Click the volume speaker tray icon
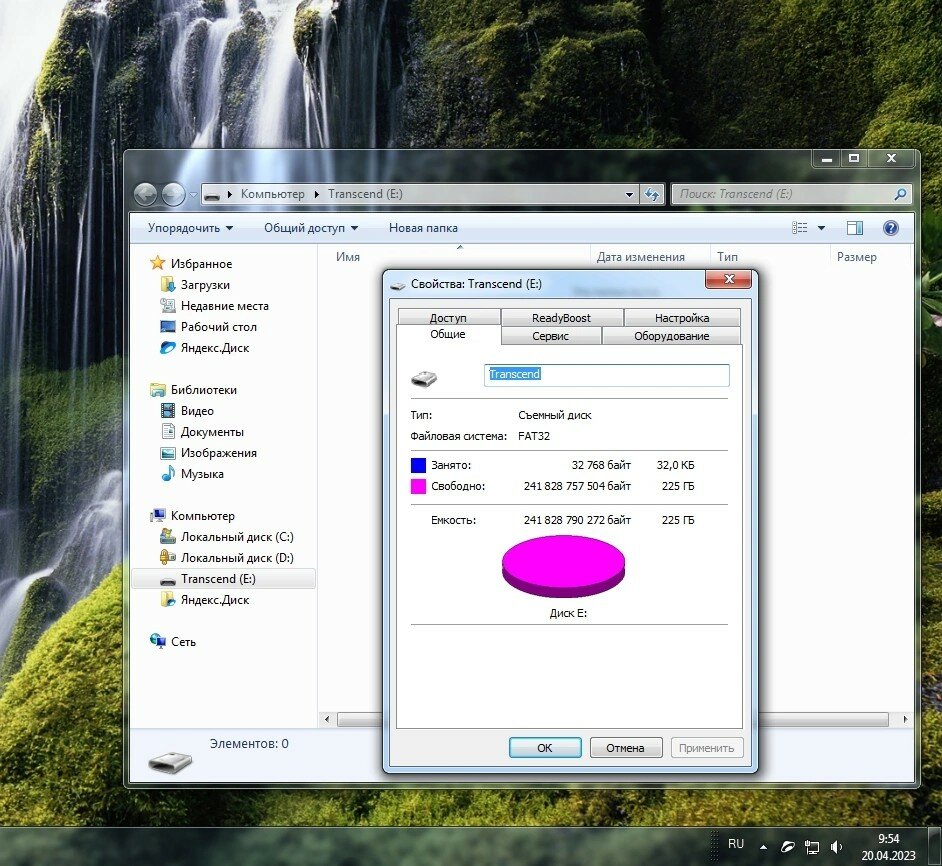This screenshot has width=942, height=866. (x=836, y=847)
